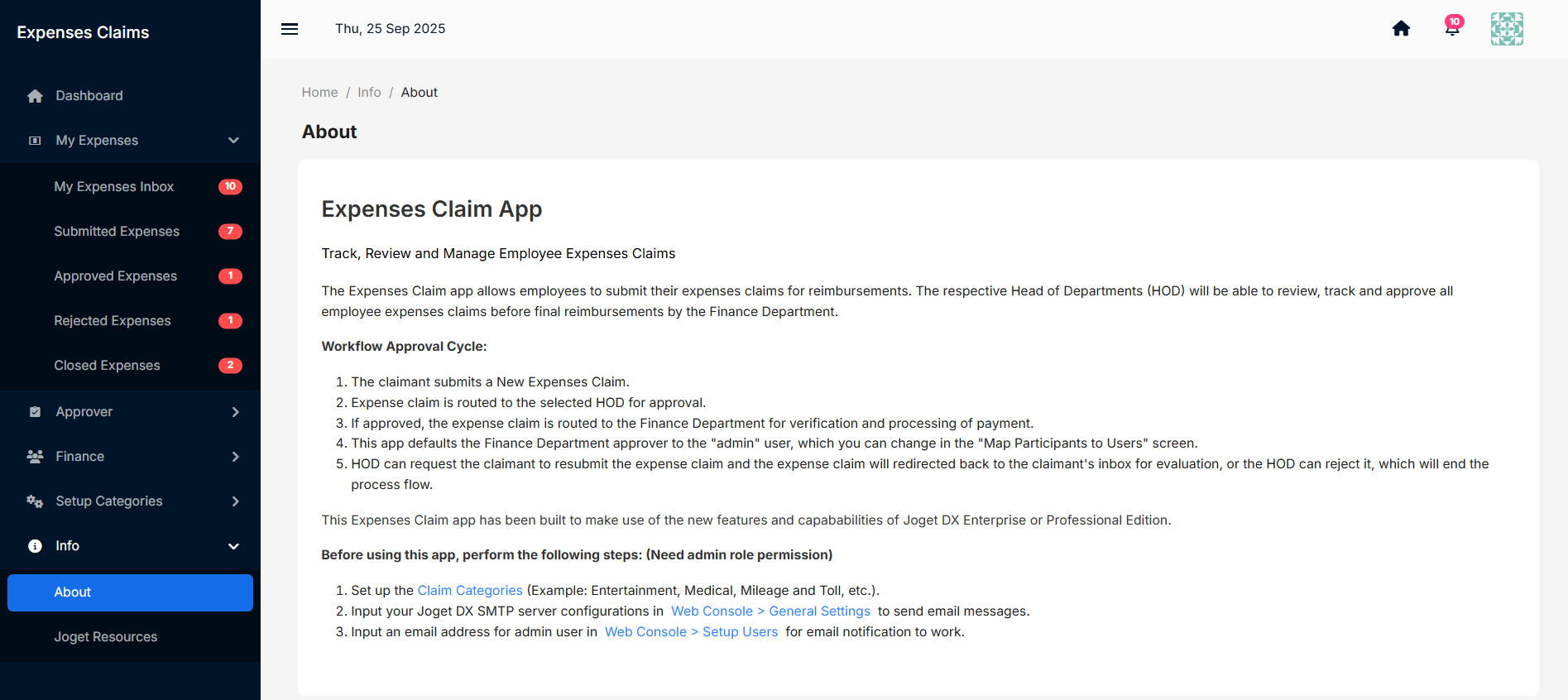Image resolution: width=1568 pixels, height=700 pixels.
Task: Toggle the hamburger sidebar menu icon
Action: click(290, 29)
